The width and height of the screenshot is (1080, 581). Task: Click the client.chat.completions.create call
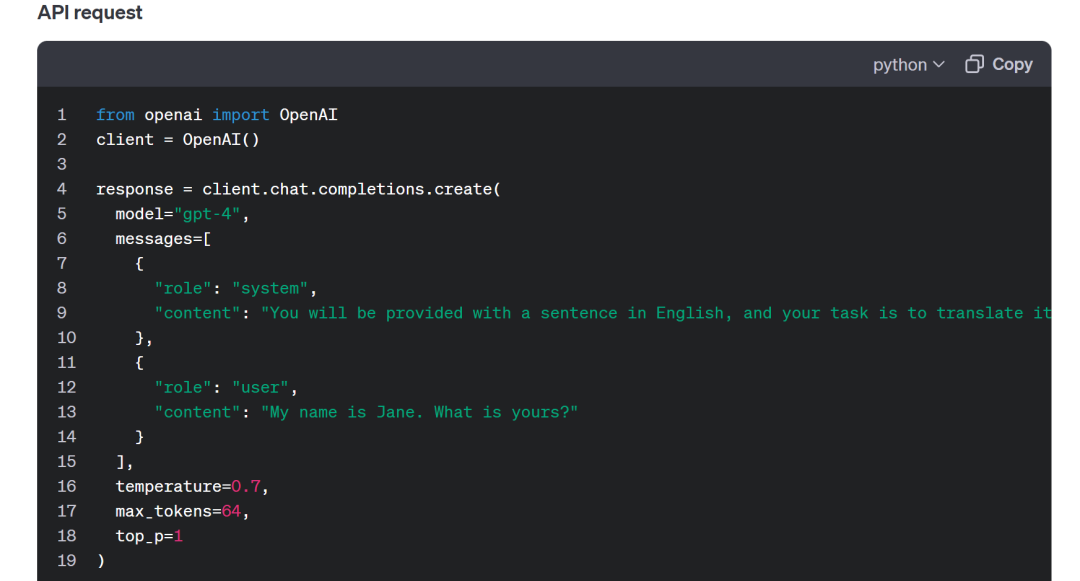350,189
